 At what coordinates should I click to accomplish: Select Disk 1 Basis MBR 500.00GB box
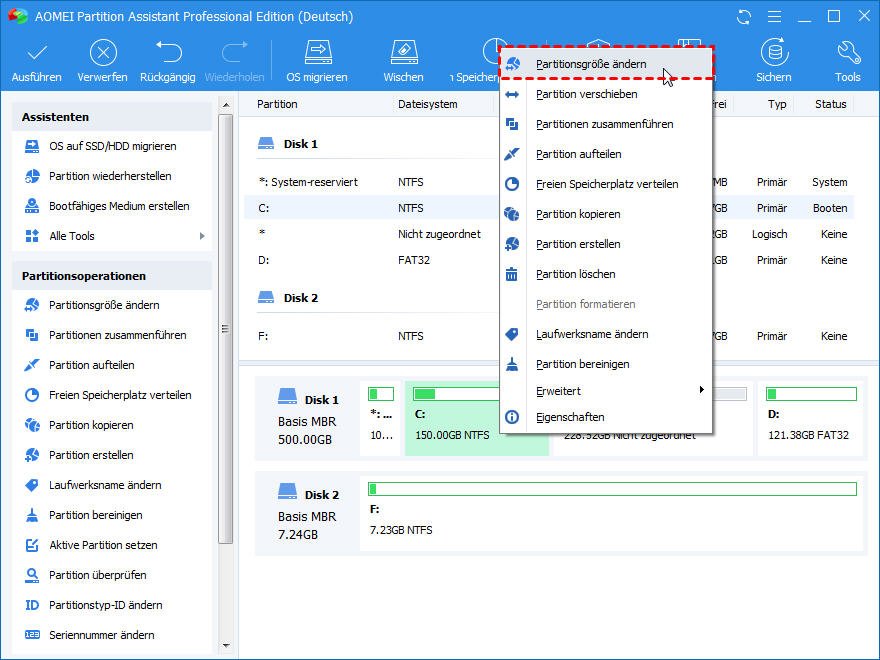(308, 419)
